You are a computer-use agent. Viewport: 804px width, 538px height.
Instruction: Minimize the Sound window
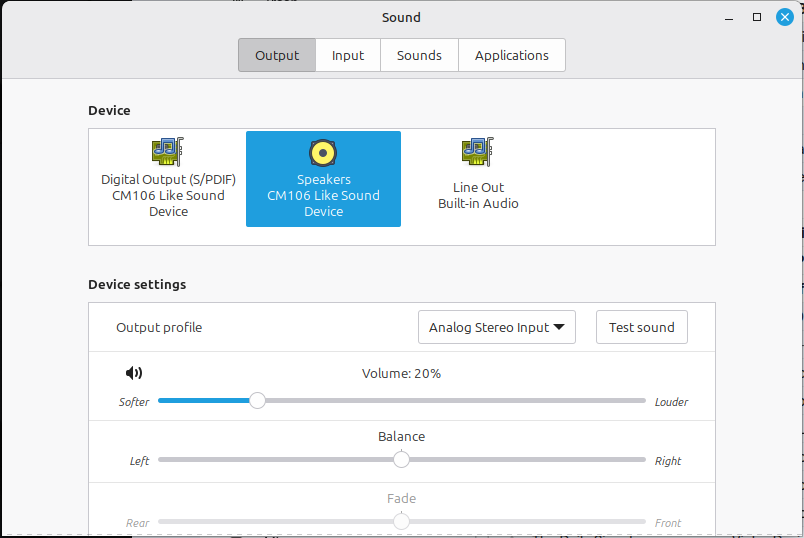click(x=730, y=17)
